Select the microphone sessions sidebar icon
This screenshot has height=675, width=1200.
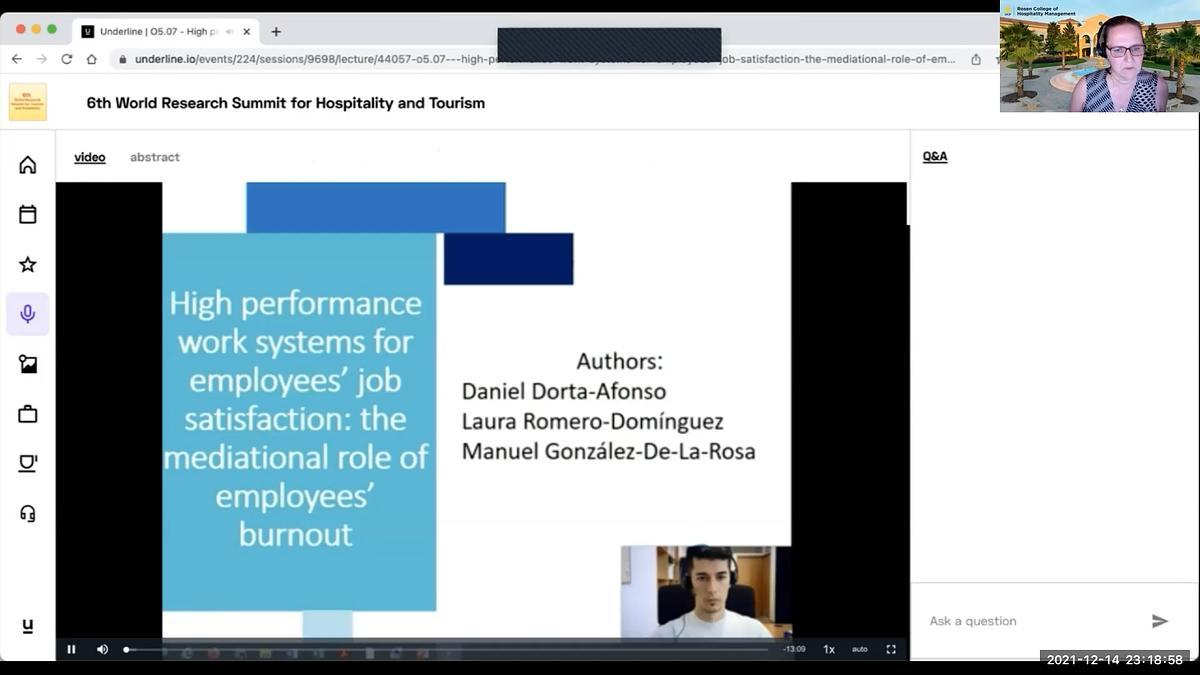click(x=28, y=314)
